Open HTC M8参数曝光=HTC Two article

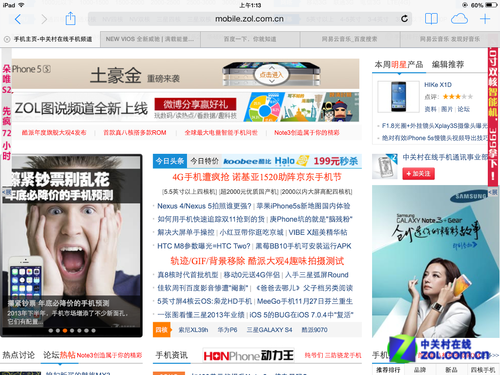204,246
